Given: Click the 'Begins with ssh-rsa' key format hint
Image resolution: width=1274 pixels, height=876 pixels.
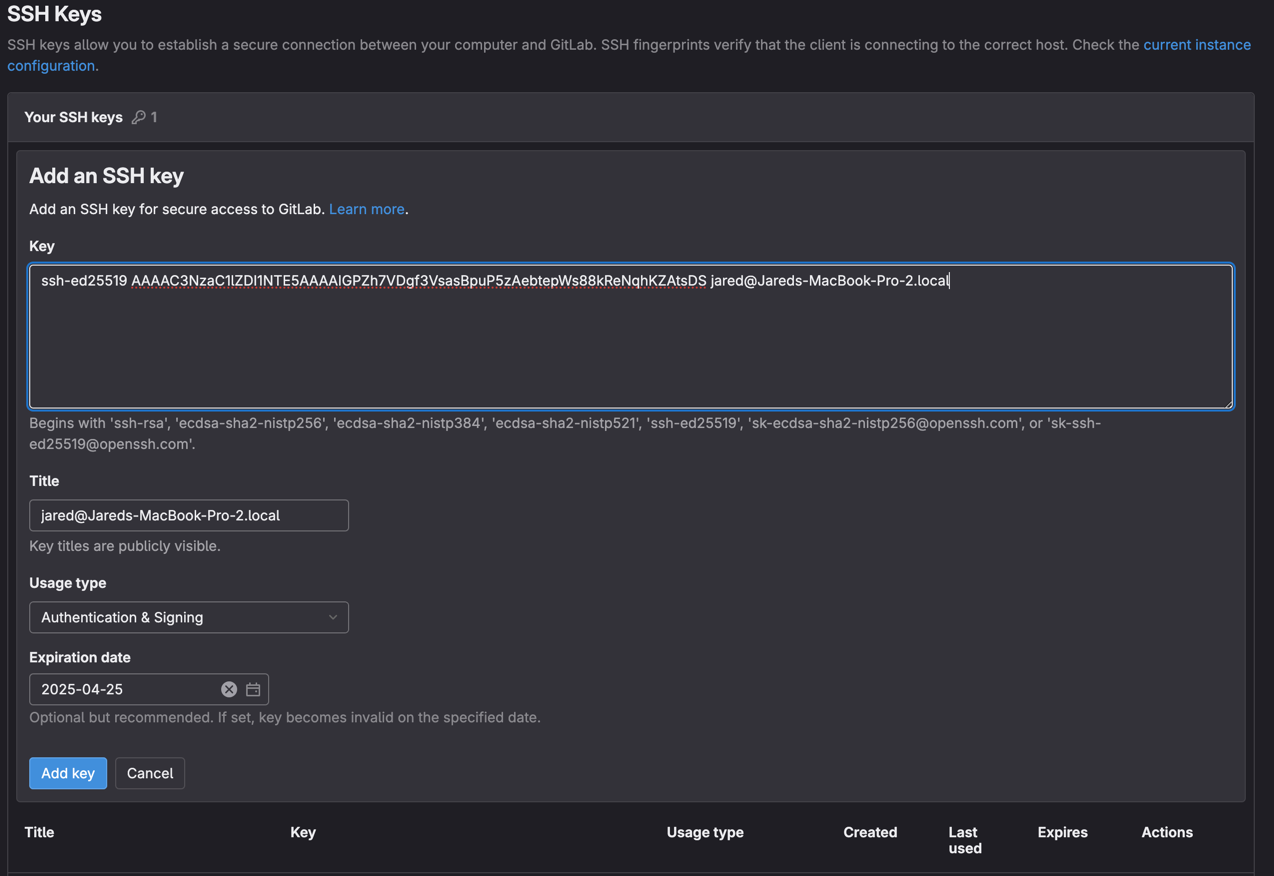Looking at the screenshot, I should [565, 433].
